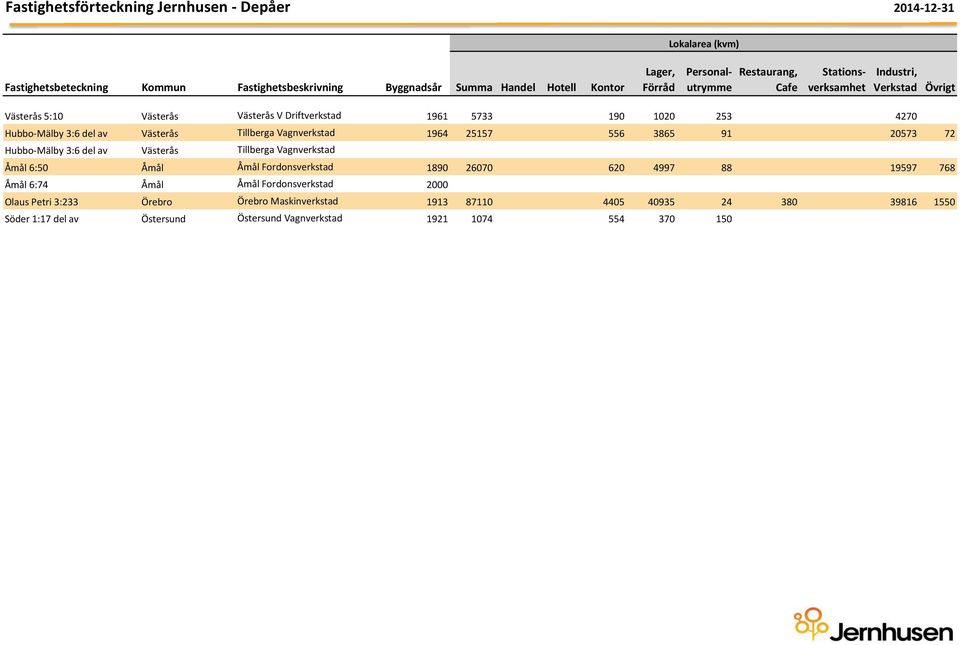
Task: Click the Handel column header
Action: click(518, 88)
